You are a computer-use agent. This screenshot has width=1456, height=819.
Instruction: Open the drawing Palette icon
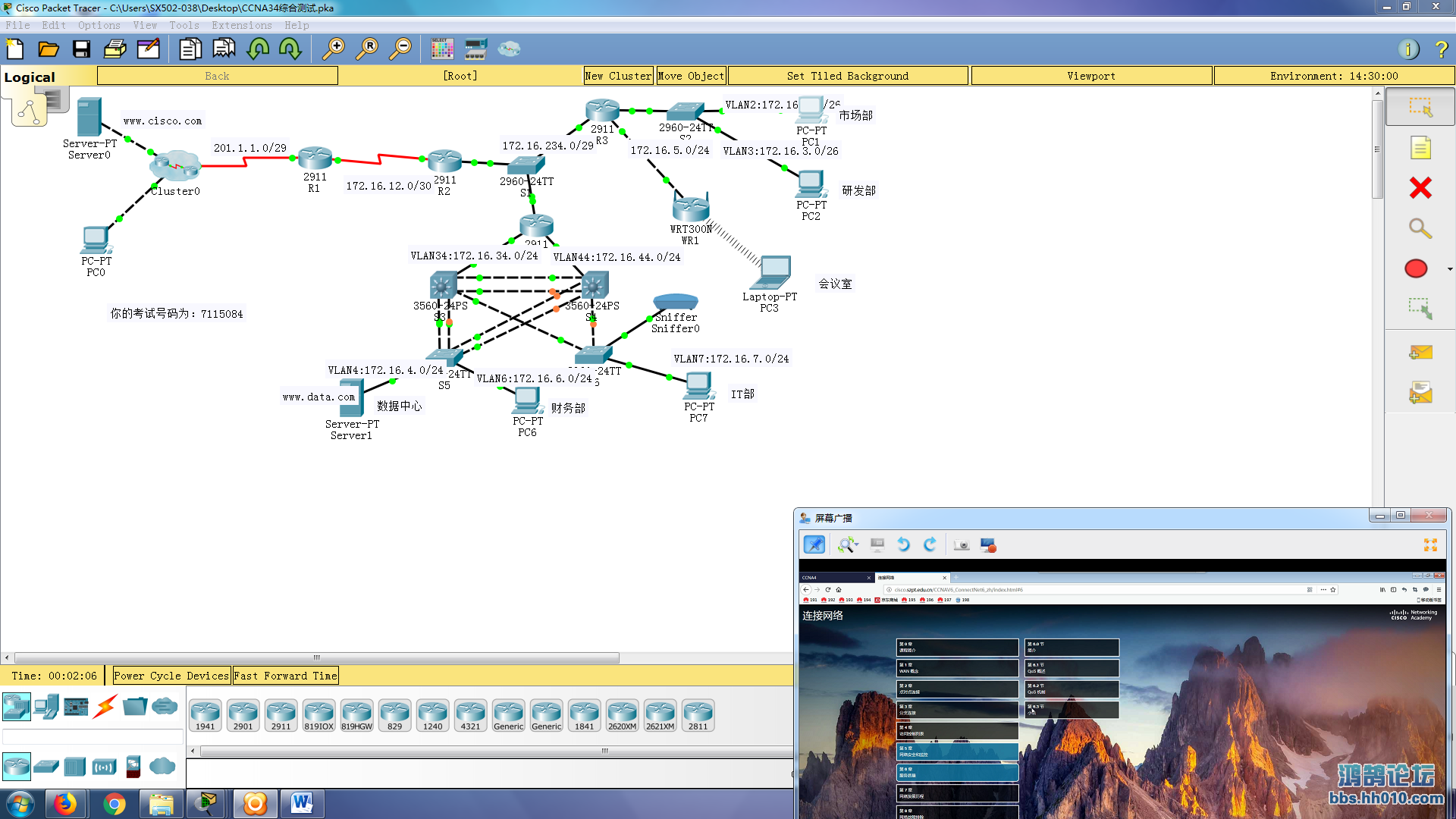442,50
